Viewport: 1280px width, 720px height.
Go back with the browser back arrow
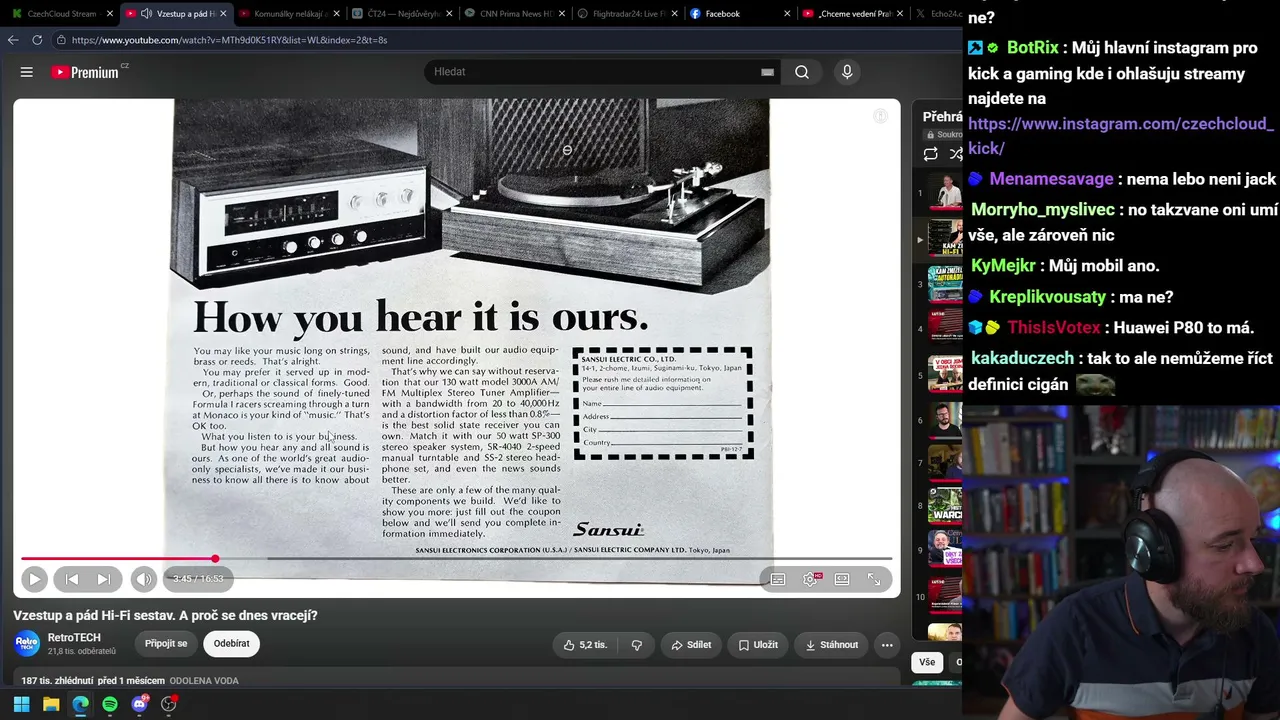pyautogui.click(x=13, y=40)
